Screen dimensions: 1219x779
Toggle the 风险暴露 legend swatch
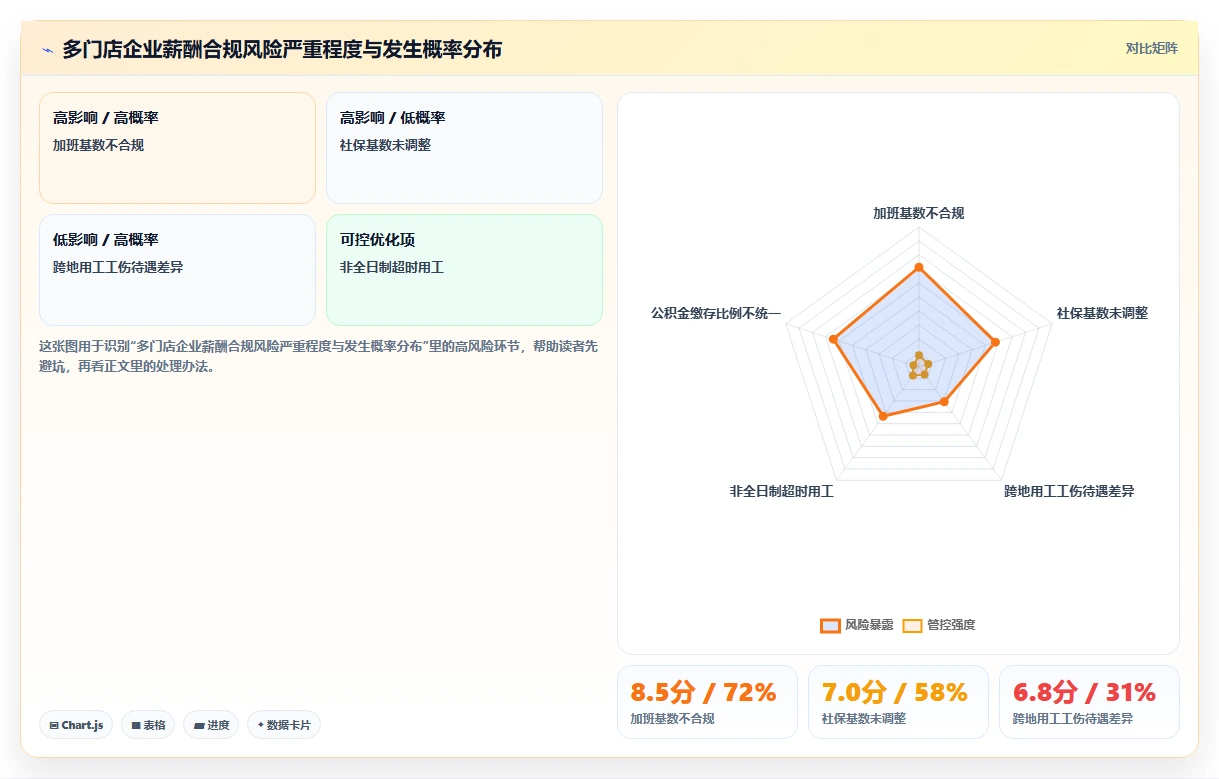(x=830, y=625)
